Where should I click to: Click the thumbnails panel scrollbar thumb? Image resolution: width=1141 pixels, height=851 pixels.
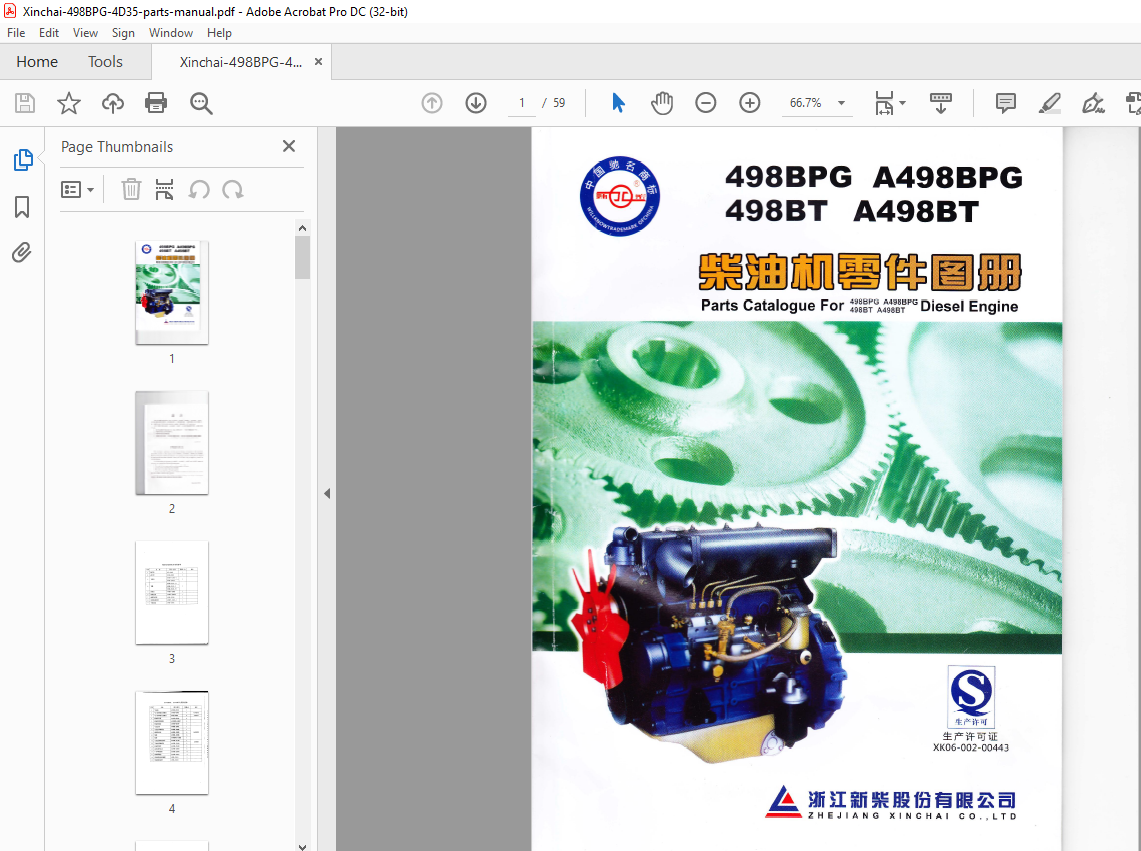303,258
